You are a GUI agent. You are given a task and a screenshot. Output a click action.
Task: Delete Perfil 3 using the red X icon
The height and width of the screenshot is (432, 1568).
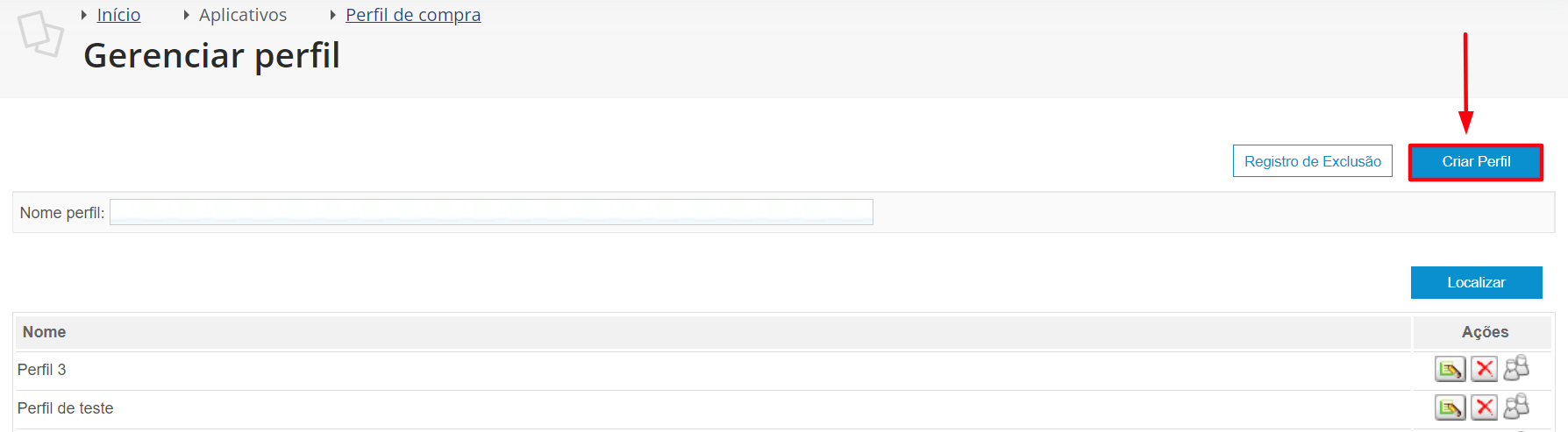1484,369
